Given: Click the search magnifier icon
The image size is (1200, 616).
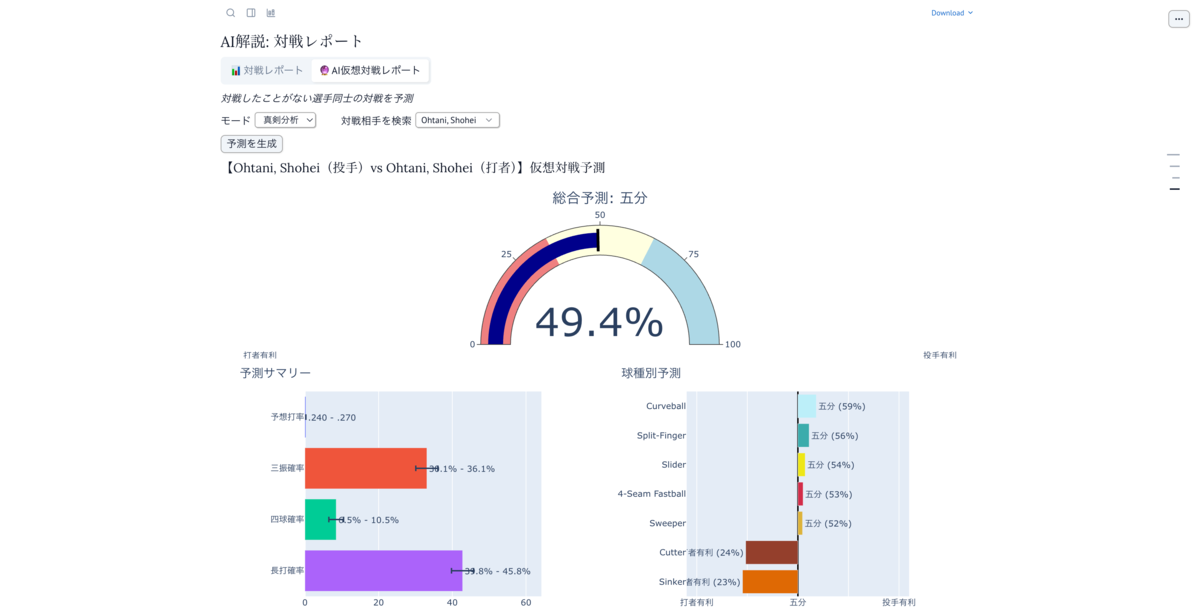Looking at the screenshot, I should (231, 13).
